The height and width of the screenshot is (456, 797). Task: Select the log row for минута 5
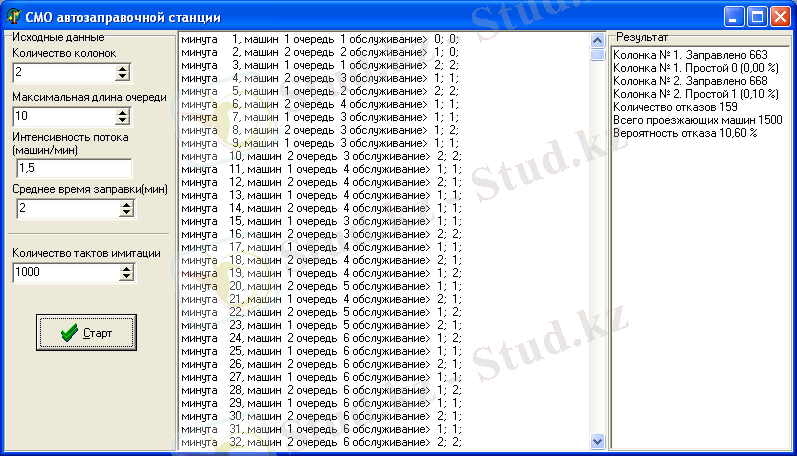click(x=320, y=92)
